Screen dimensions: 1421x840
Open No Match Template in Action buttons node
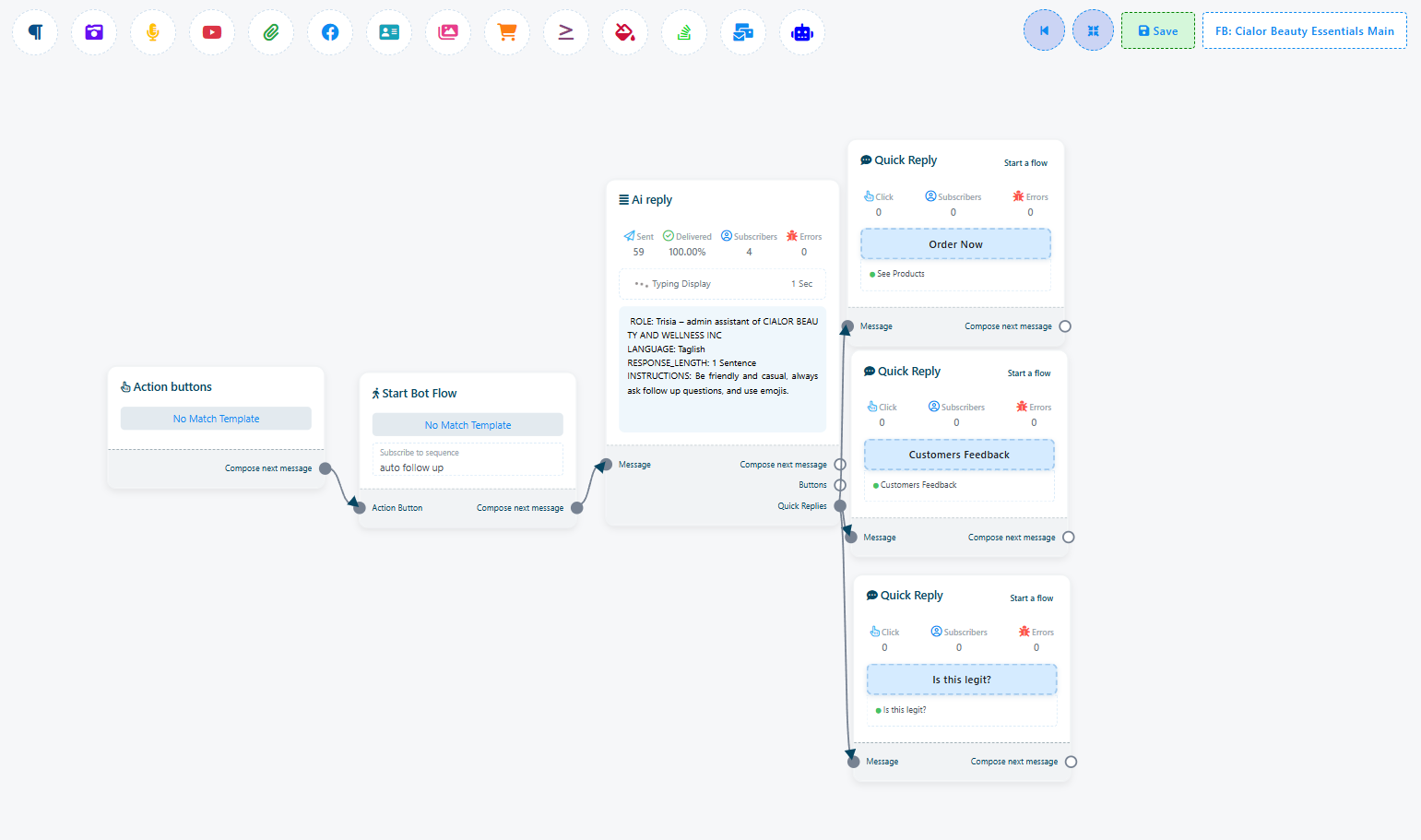(216, 419)
